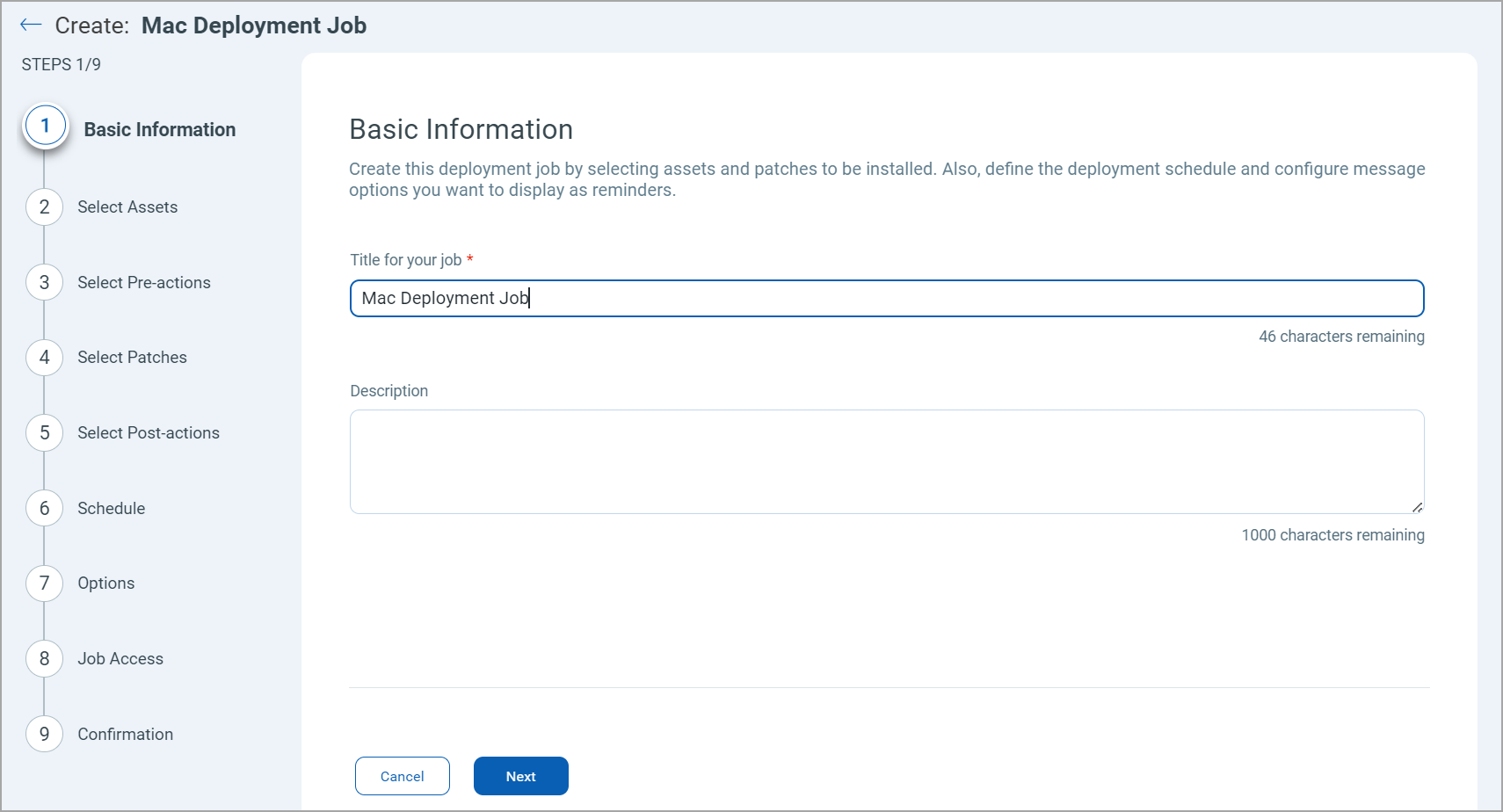Select step 1 circle icon
This screenshot has width=1503, height=812.
(x=45, y=127)
